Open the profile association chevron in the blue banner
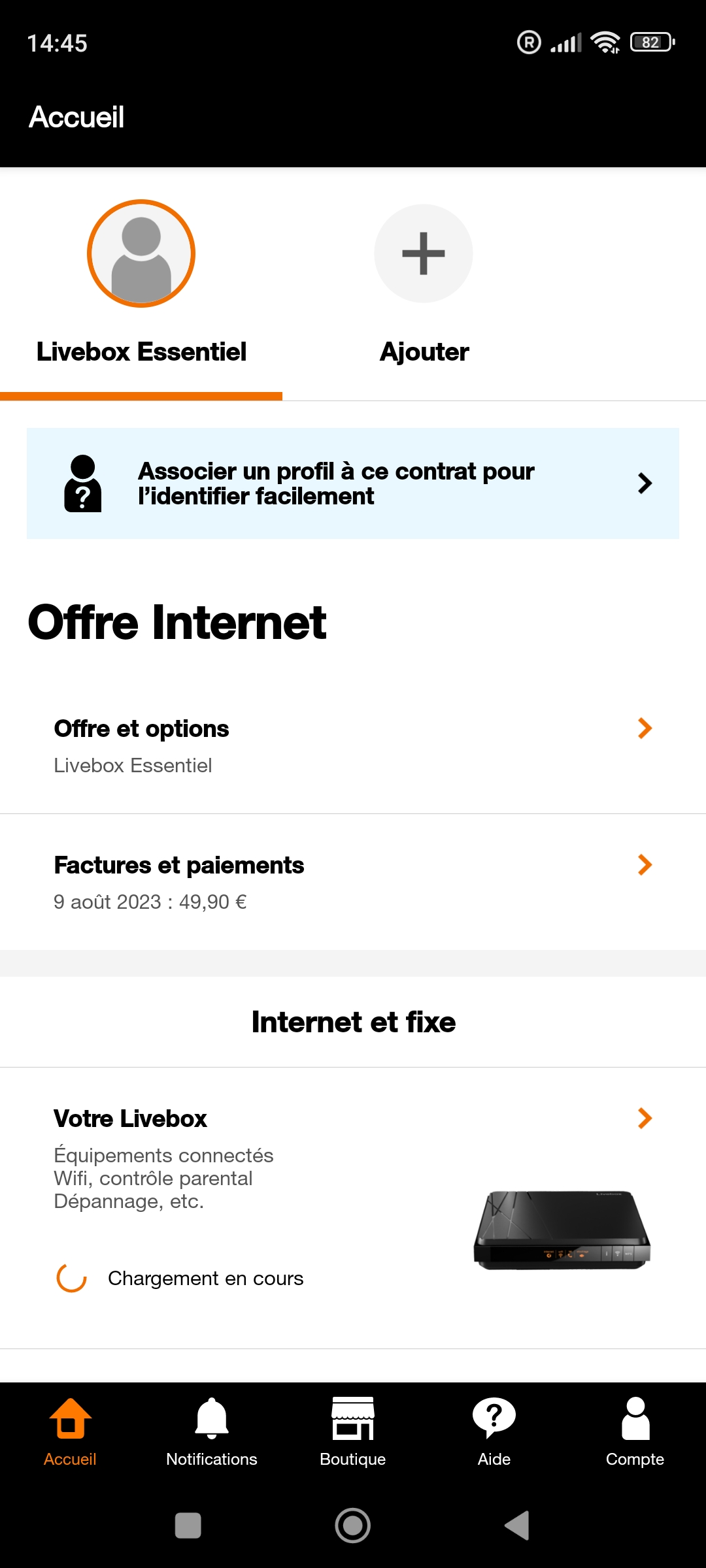This screenshot has height=1568, width=706. pos(644,483)
